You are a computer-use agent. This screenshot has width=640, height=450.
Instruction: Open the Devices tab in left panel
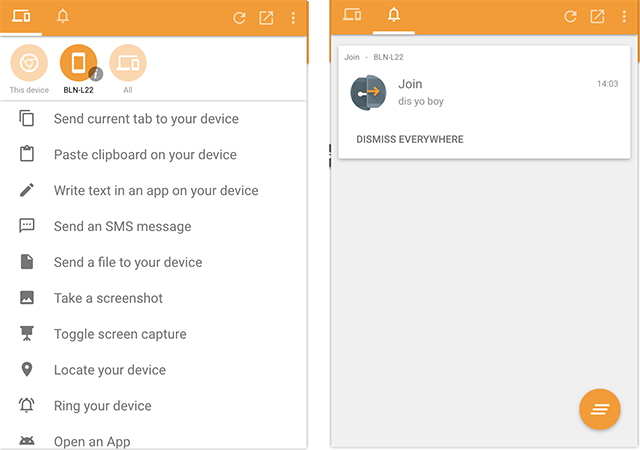tap(21, 17)
